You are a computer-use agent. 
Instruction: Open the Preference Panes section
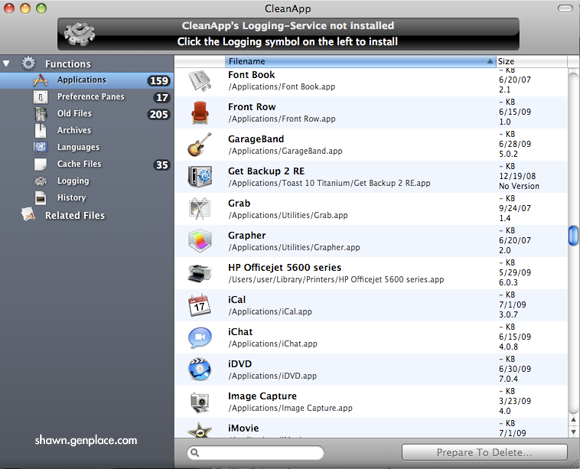point(87,97)
